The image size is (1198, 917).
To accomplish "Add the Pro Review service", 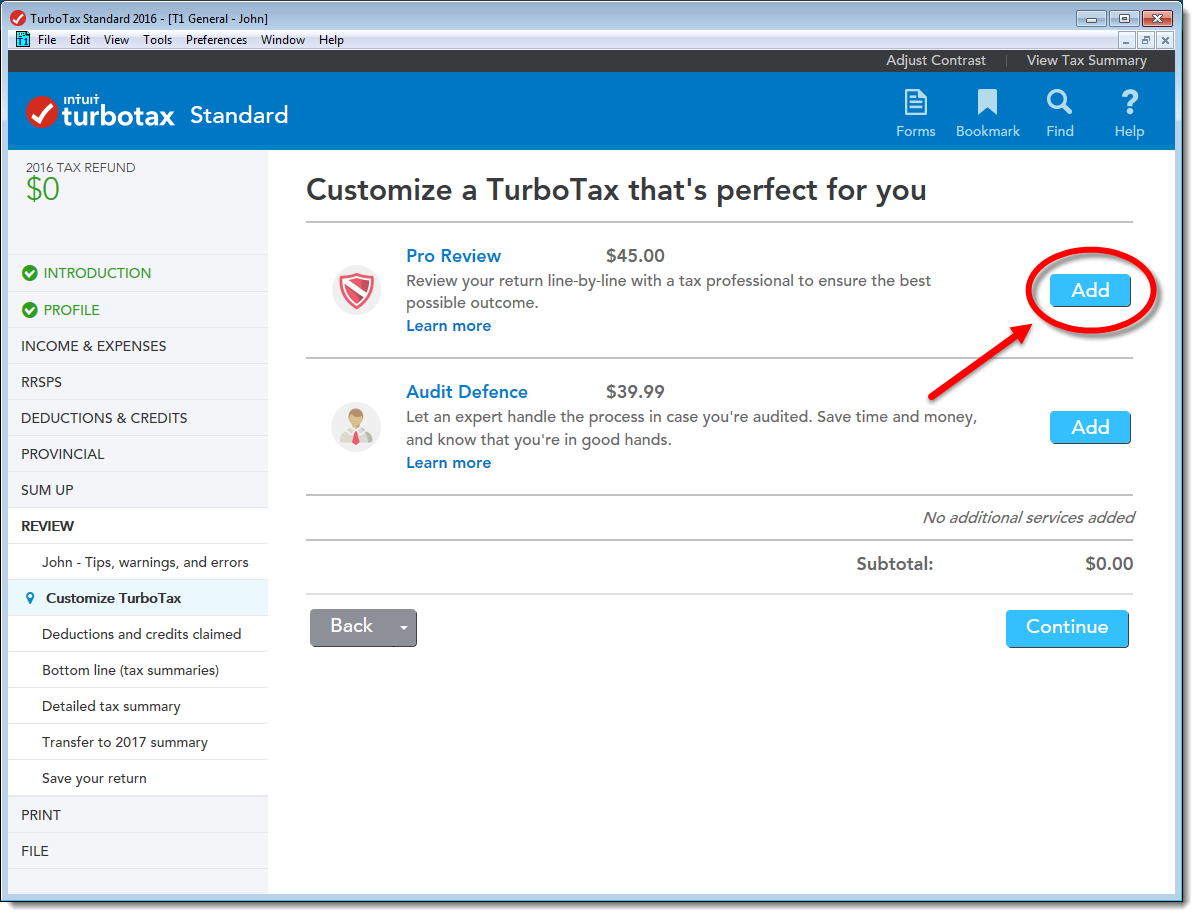I will click(1090, 290).
